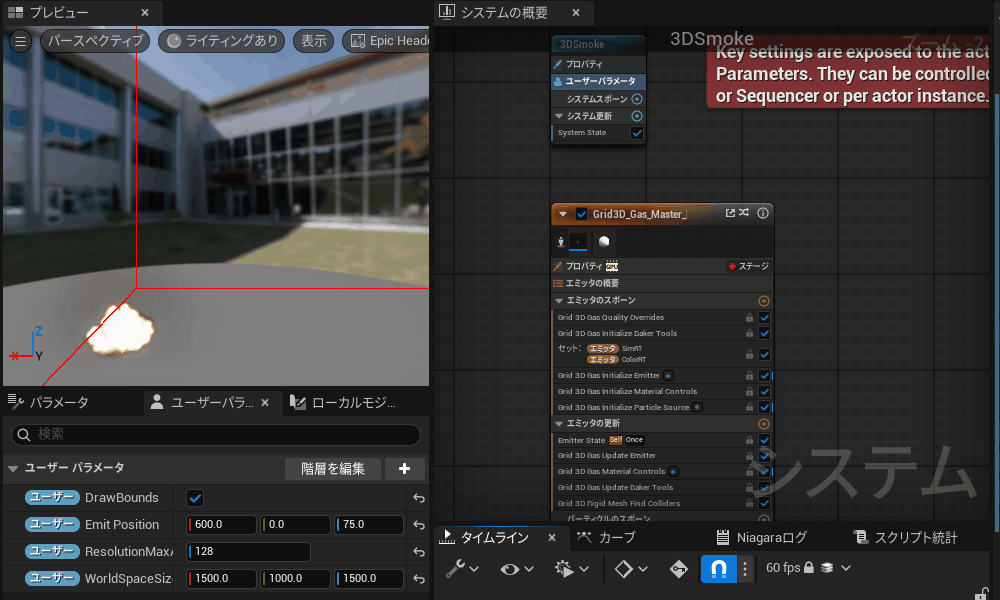Switch to the カーブ tab

(607, 538)
